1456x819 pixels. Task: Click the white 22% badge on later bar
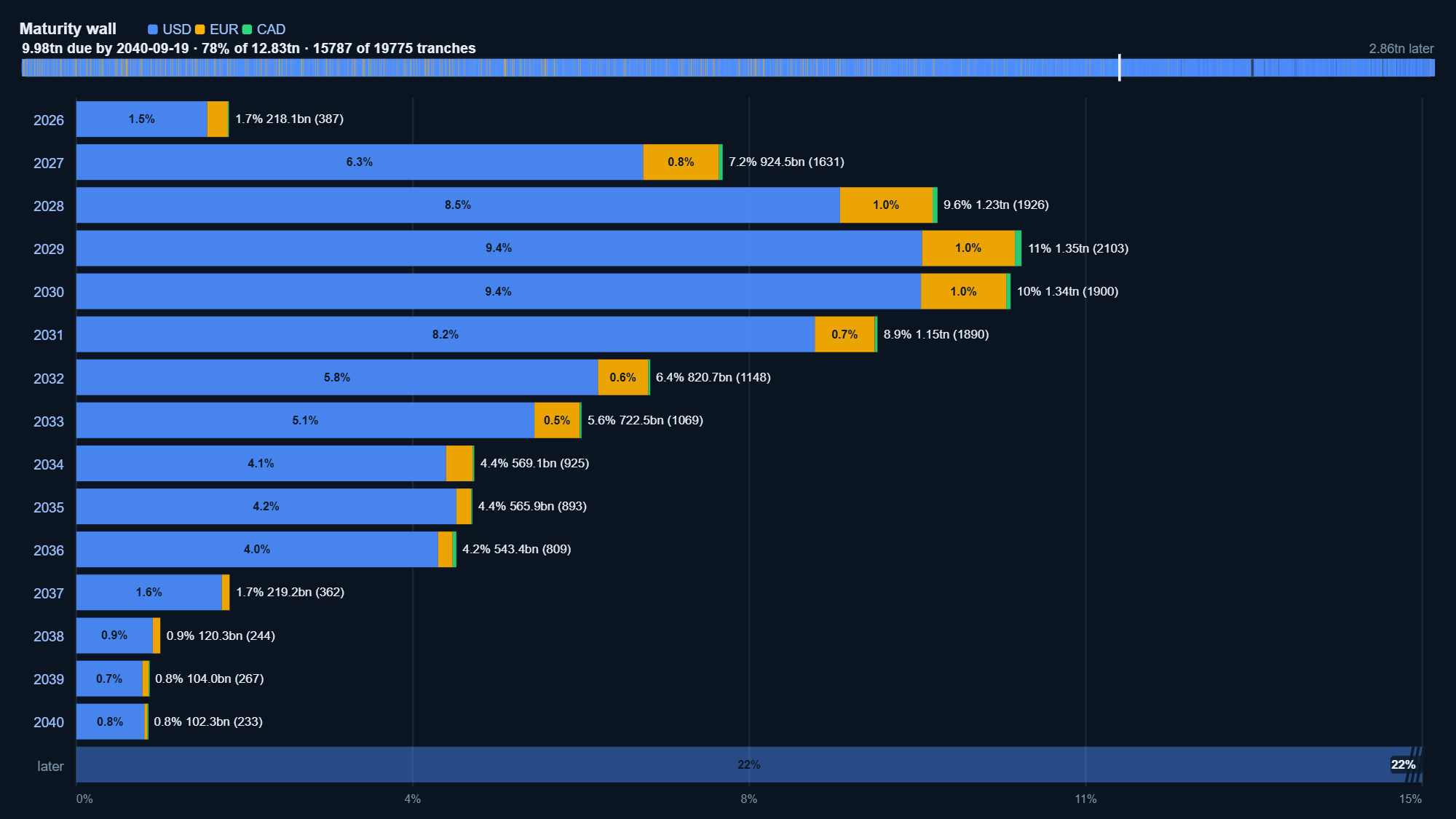pyautogui.click(x=1403, y=764)
